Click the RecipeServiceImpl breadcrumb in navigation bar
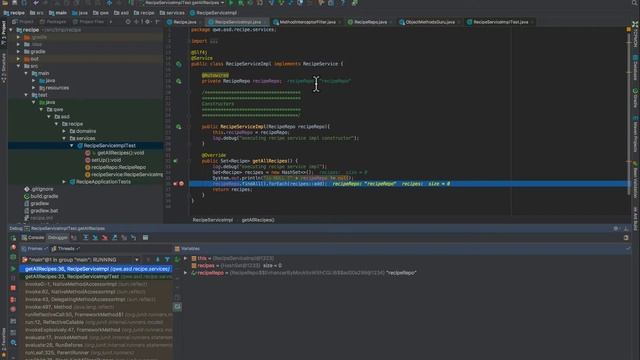This screenshot has height=360, width=640. click(213, 13)
